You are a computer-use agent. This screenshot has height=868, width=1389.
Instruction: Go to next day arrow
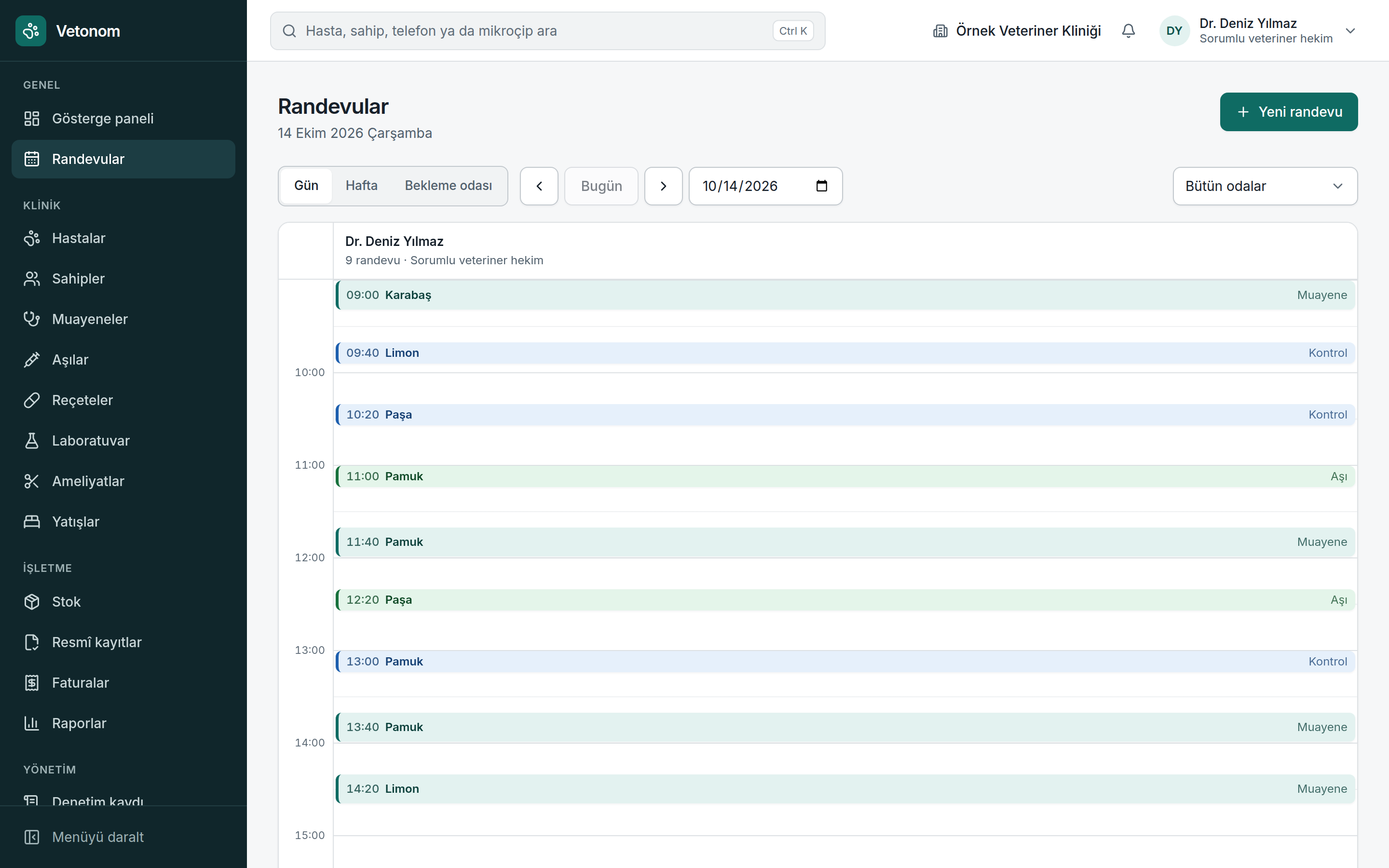coord(663,186)
